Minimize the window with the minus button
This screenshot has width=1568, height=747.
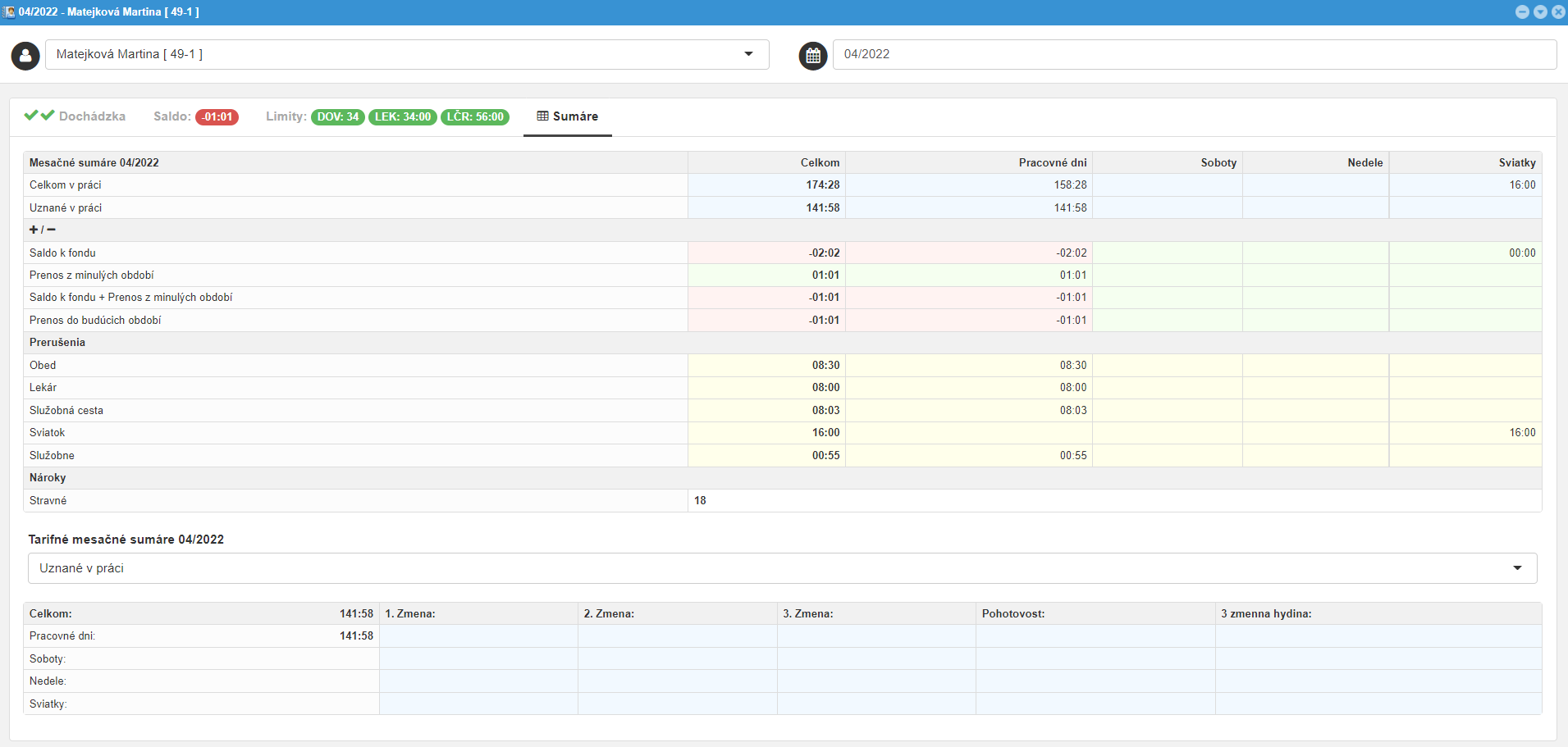point(1522,11)
